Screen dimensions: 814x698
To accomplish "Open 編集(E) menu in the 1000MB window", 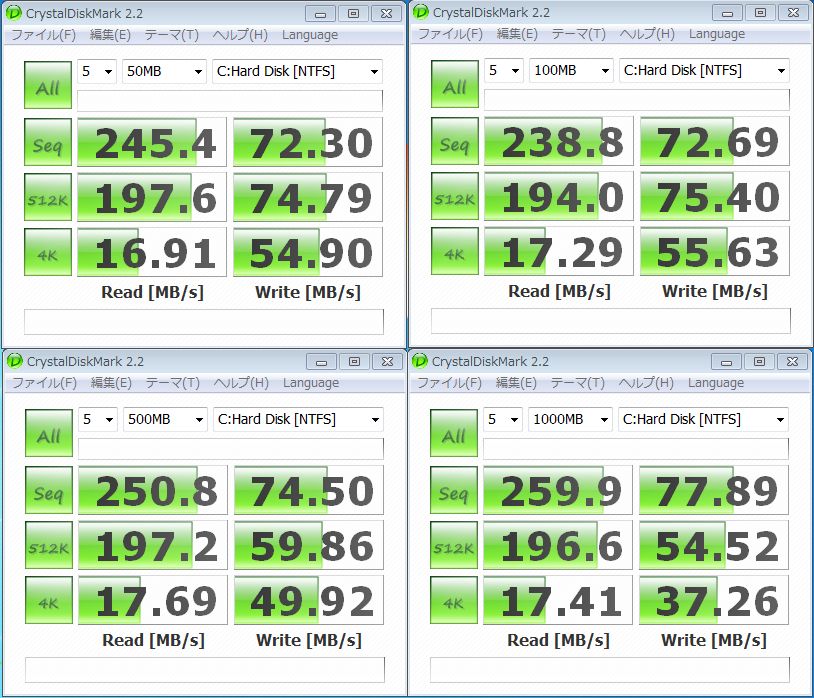I will click(x=515, y=383).
